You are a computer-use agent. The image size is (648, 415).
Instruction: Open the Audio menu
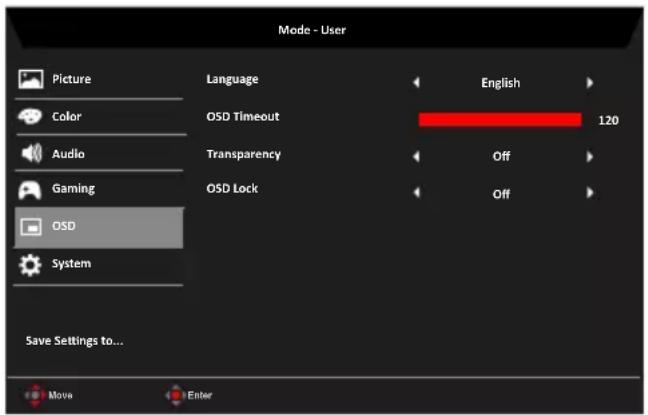pyautogui.click(x=68, y=154)
